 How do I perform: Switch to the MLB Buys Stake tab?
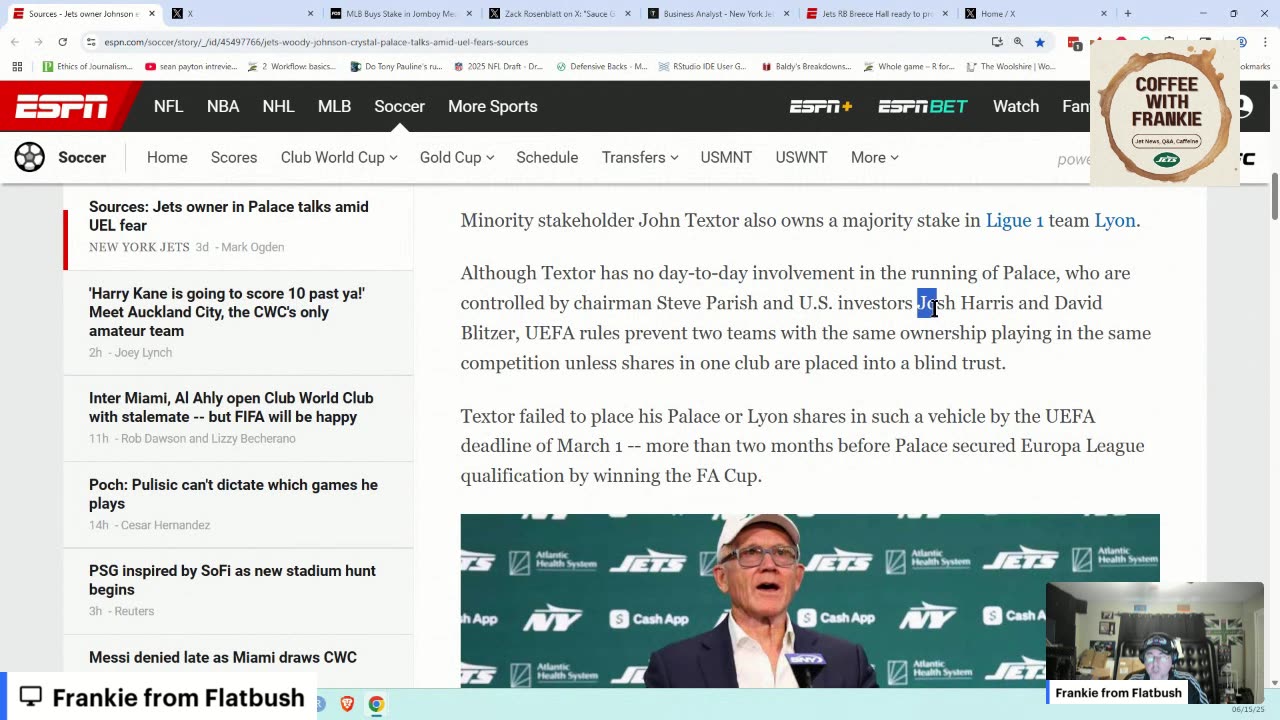(x=400, y=14)
